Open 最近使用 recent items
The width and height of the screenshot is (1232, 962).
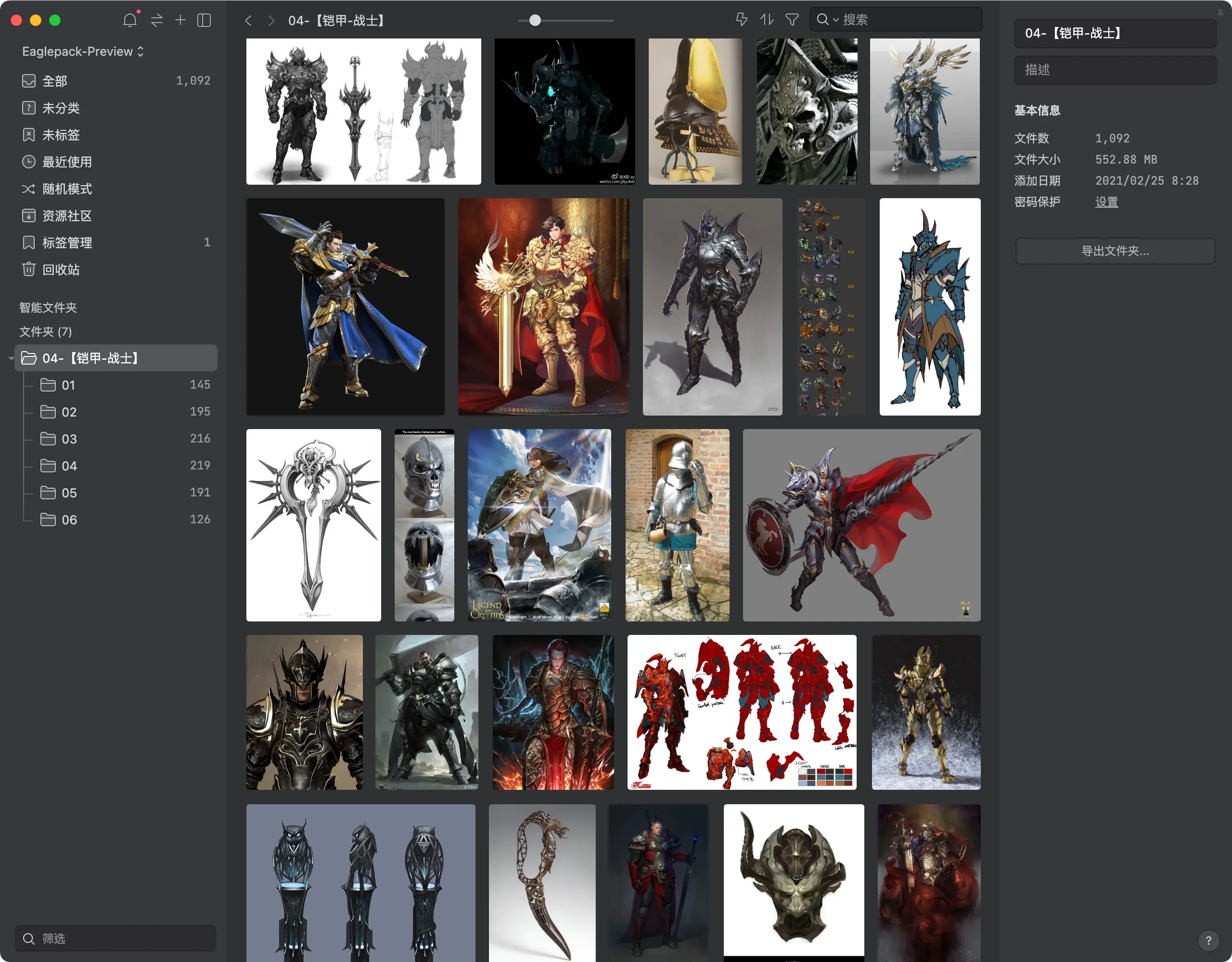click(116, 162)
